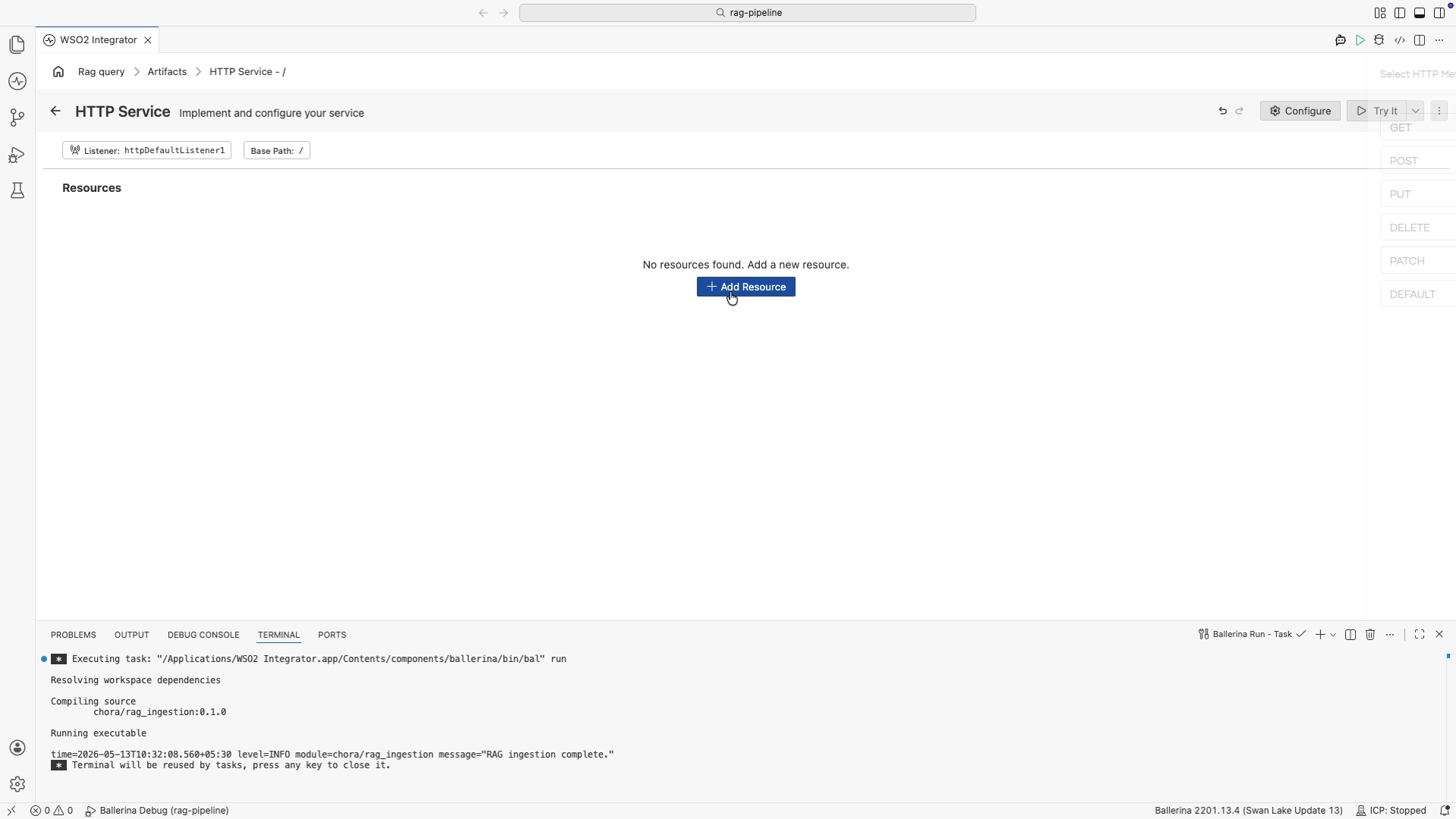Customize layout icon in title bar
1456x819 pixels.
point(1379,13)
